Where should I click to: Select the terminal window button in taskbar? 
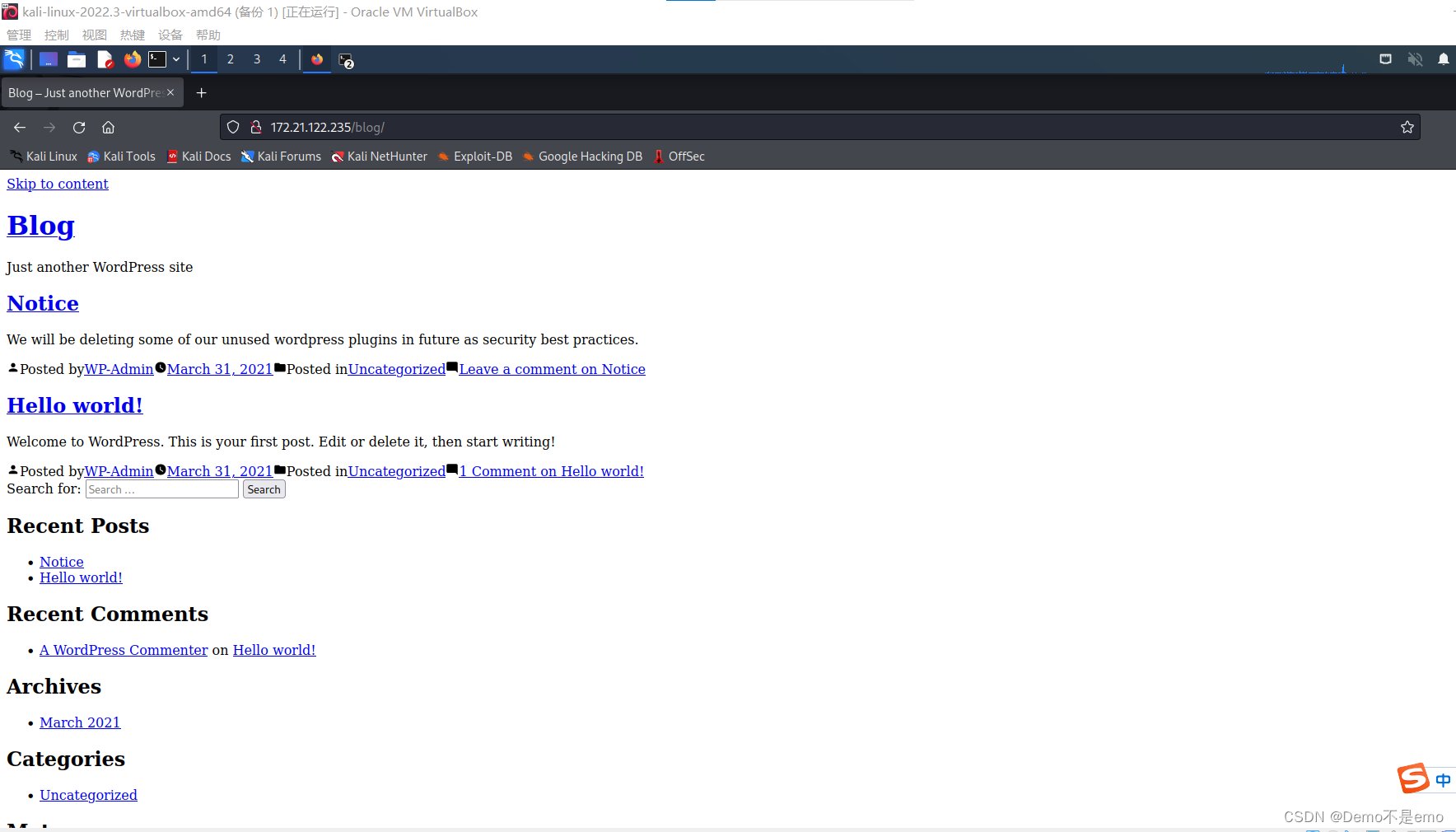[x=346, y=60]
